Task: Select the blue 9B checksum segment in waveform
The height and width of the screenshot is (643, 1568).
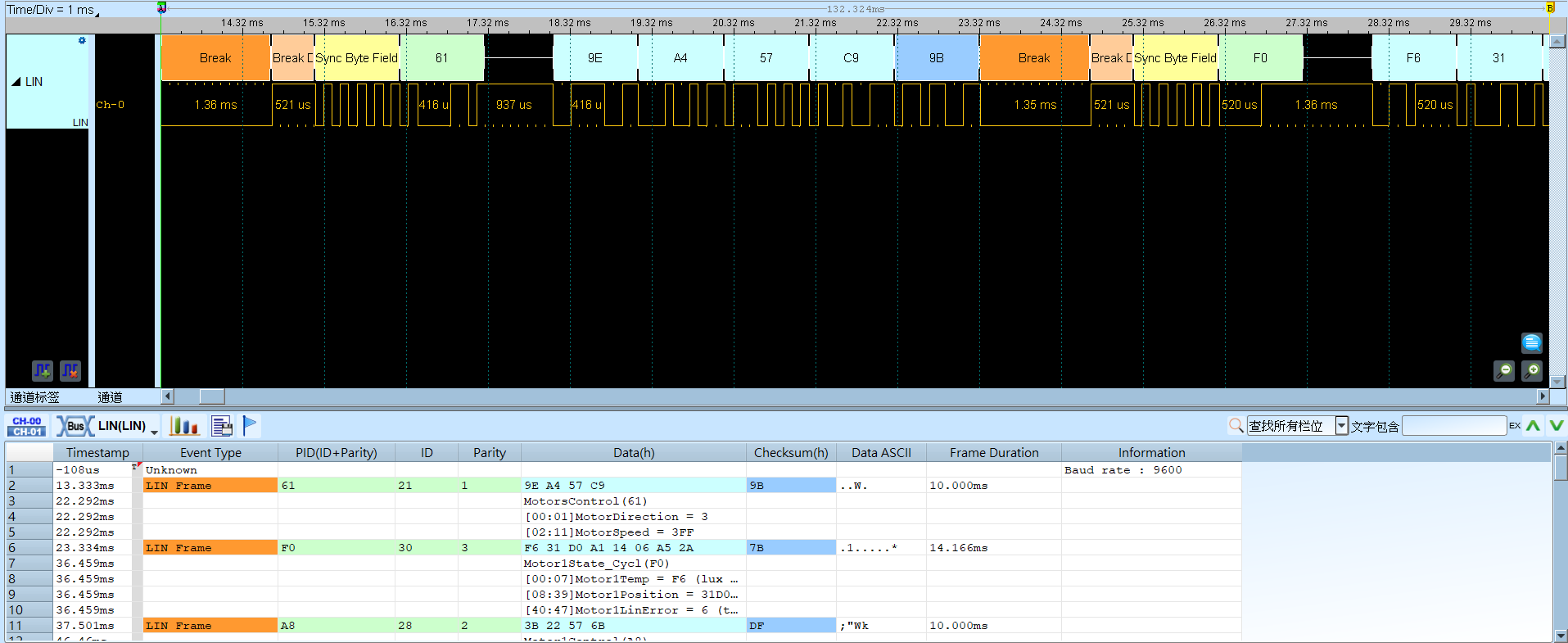Action: (x=937, y=58)
